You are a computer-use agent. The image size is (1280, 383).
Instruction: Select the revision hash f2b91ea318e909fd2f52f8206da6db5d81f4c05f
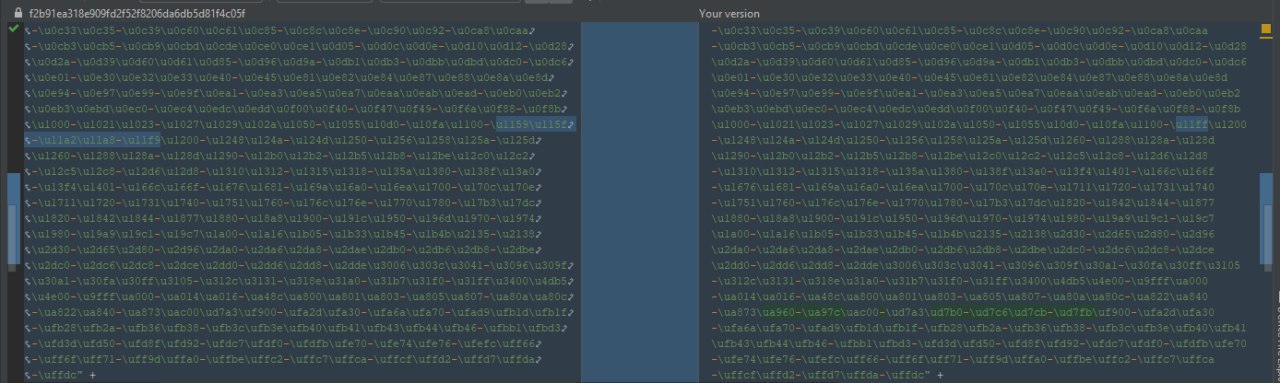pyautogui.click(x=138, y=14)
